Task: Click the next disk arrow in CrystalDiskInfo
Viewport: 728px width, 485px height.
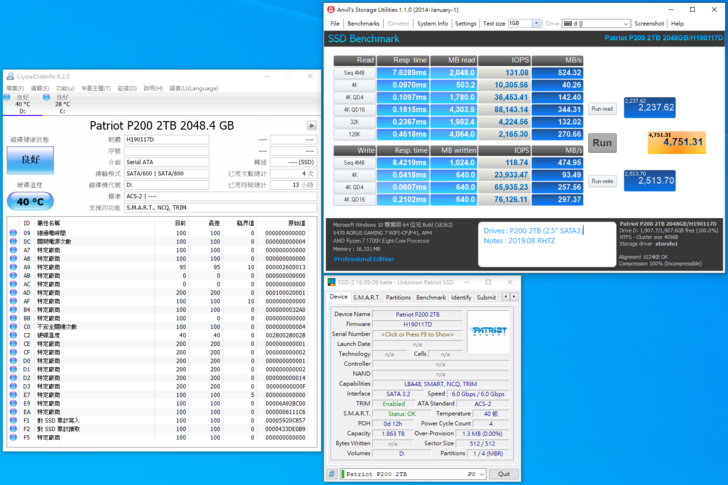Action: 311,125
